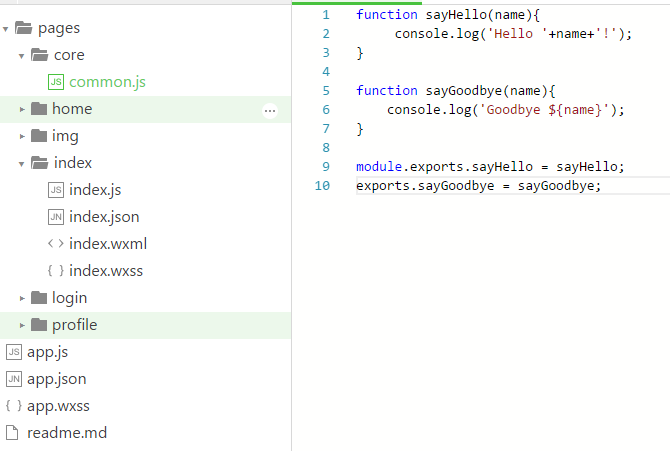
Task: Click the braces icon of index.wxss
Action: pyautogui.click(x=56, y=270)
